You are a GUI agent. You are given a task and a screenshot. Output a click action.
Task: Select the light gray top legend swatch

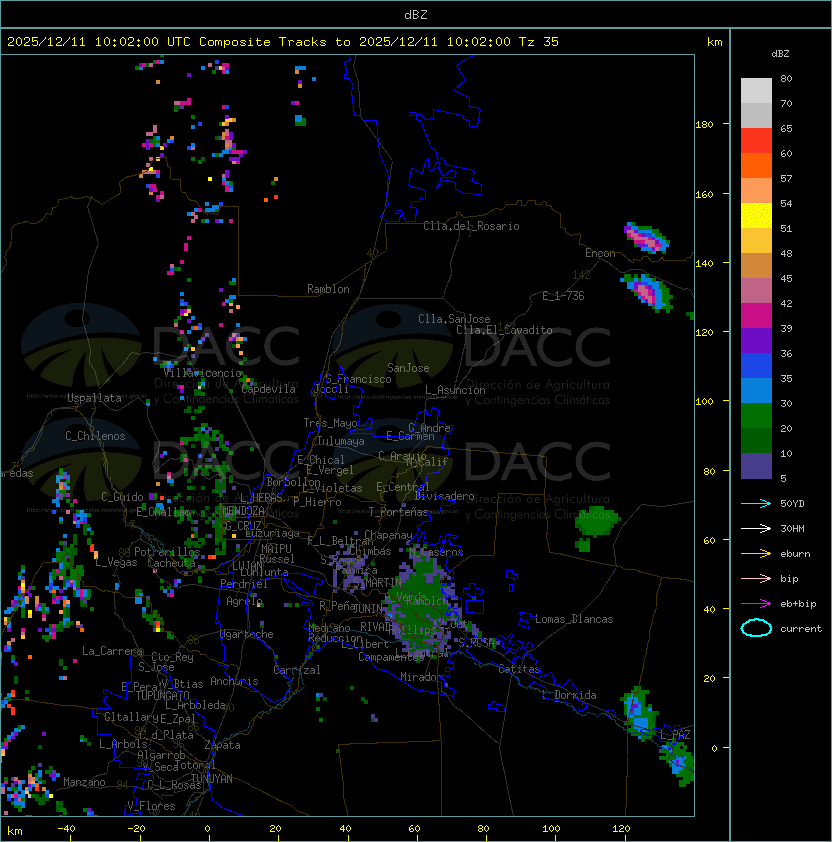click(x=756, y=91)
